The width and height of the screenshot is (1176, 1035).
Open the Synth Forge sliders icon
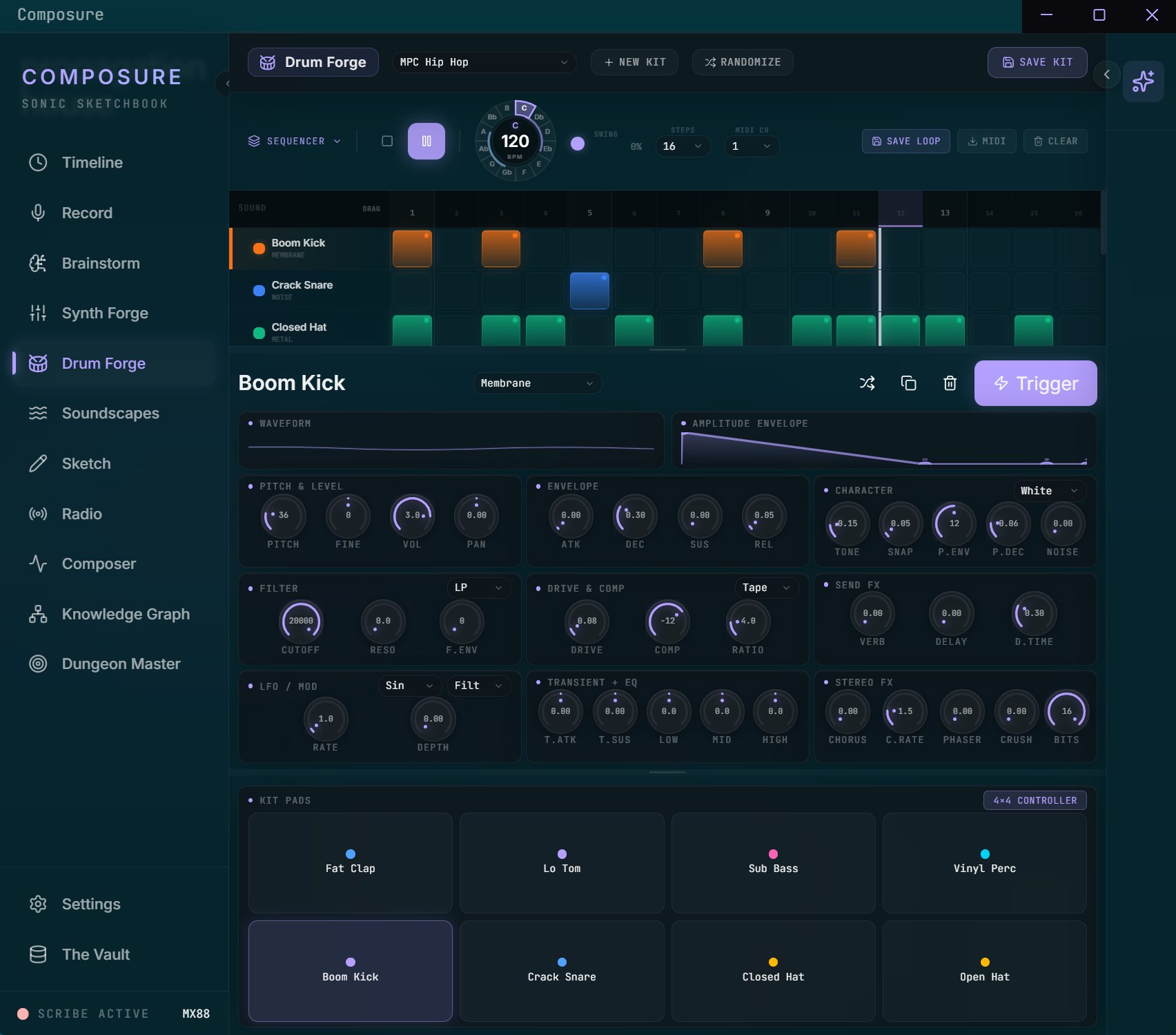click(x=38, y=313)
